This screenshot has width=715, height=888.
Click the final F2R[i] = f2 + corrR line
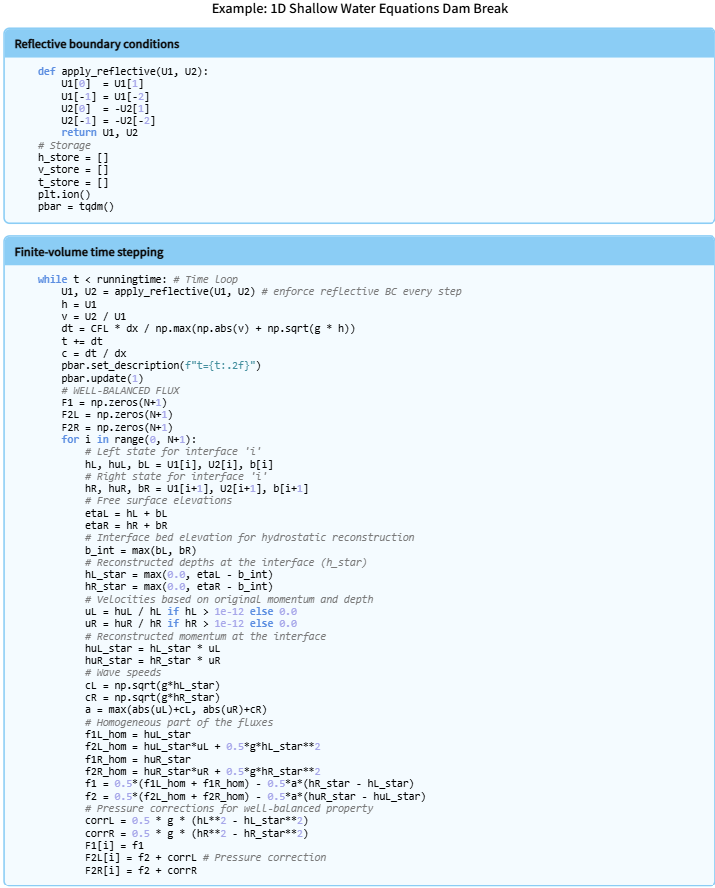(x=141, y=870)
